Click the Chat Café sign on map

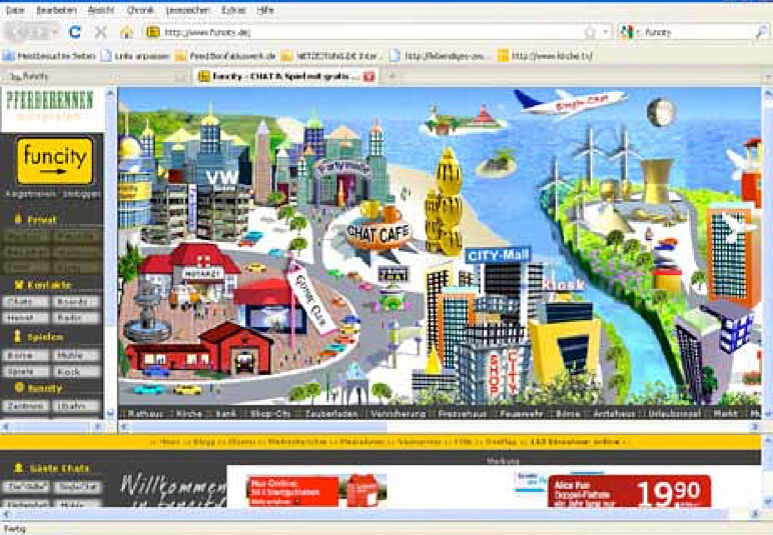click(378, 233)
